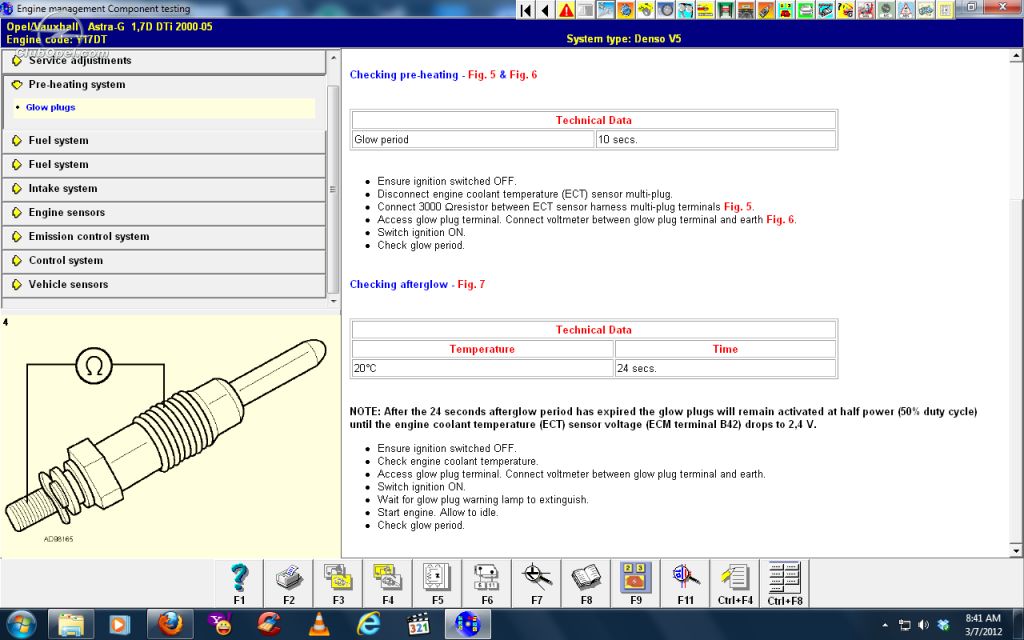The height and width of the screenshot is (640, 1024).
Task: Click the volume speaker tray icon
Action: tap(923, 625)
